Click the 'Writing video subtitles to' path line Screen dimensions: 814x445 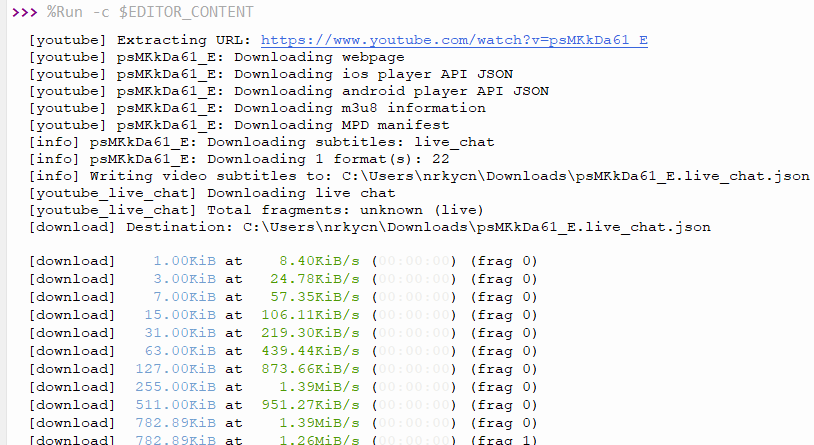(x=419, y=176)
